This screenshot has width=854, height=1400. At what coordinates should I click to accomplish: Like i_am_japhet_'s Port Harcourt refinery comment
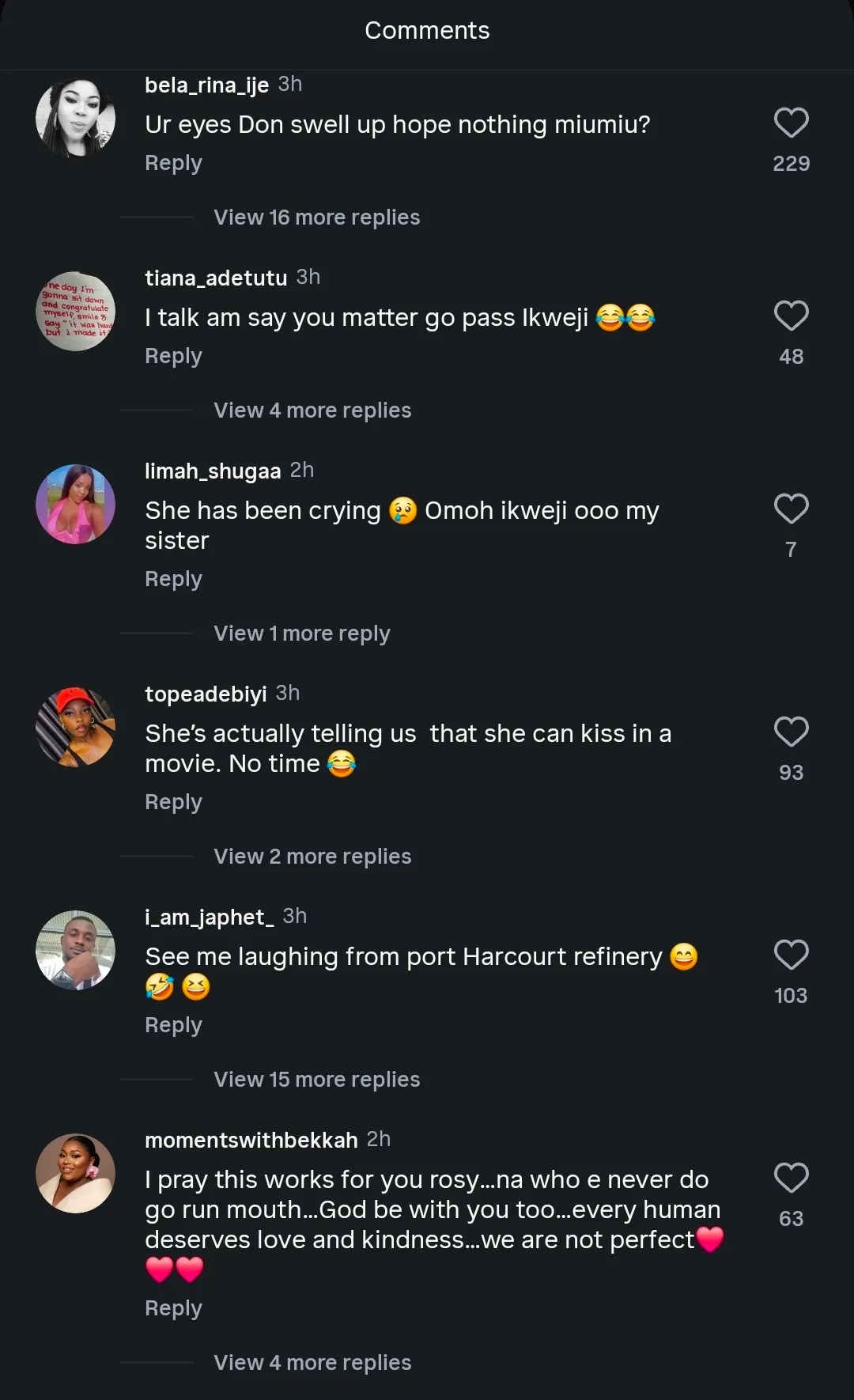pos(791,955)
